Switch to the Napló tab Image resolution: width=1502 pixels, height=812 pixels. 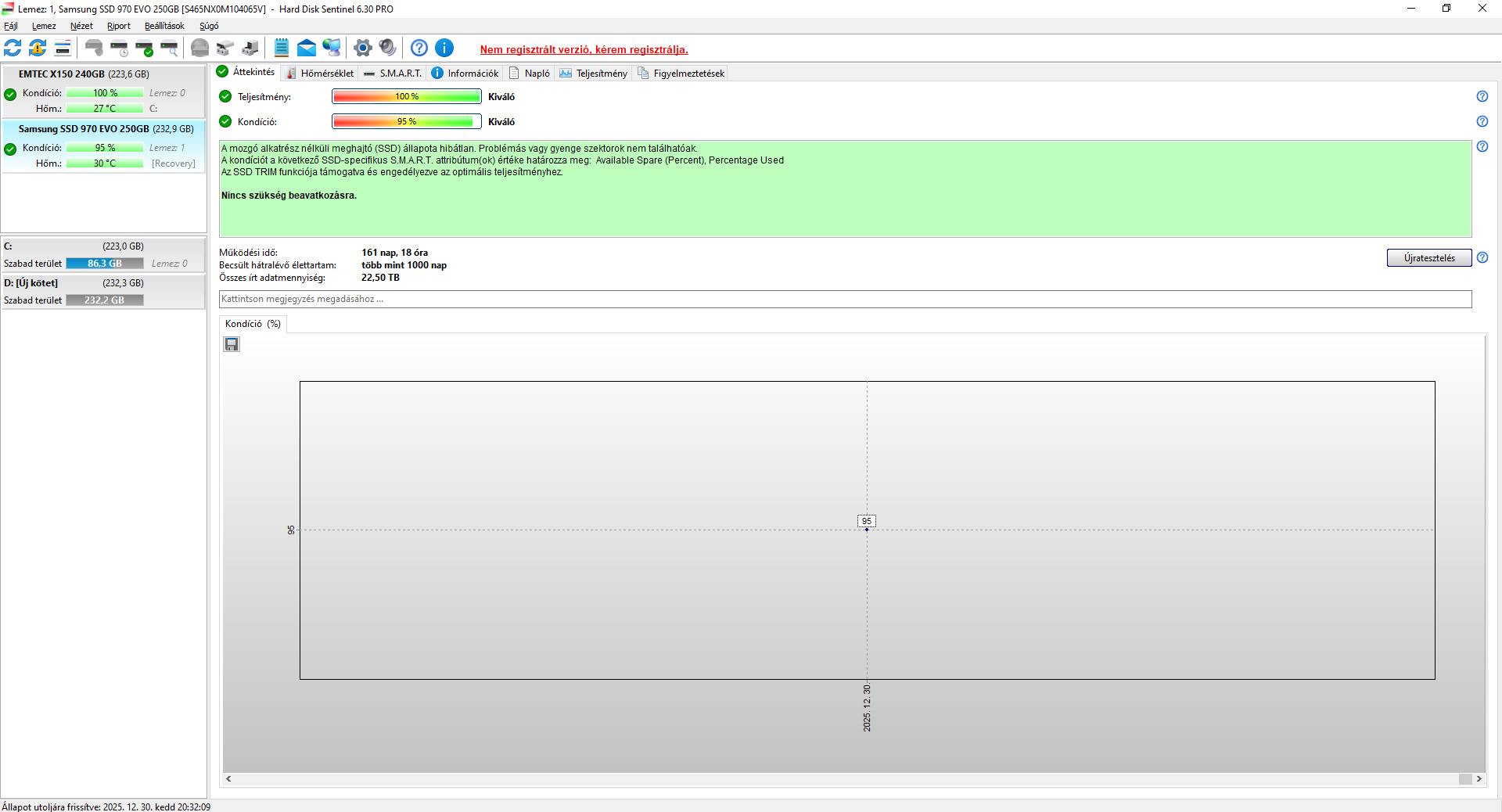tap(530, 74)
